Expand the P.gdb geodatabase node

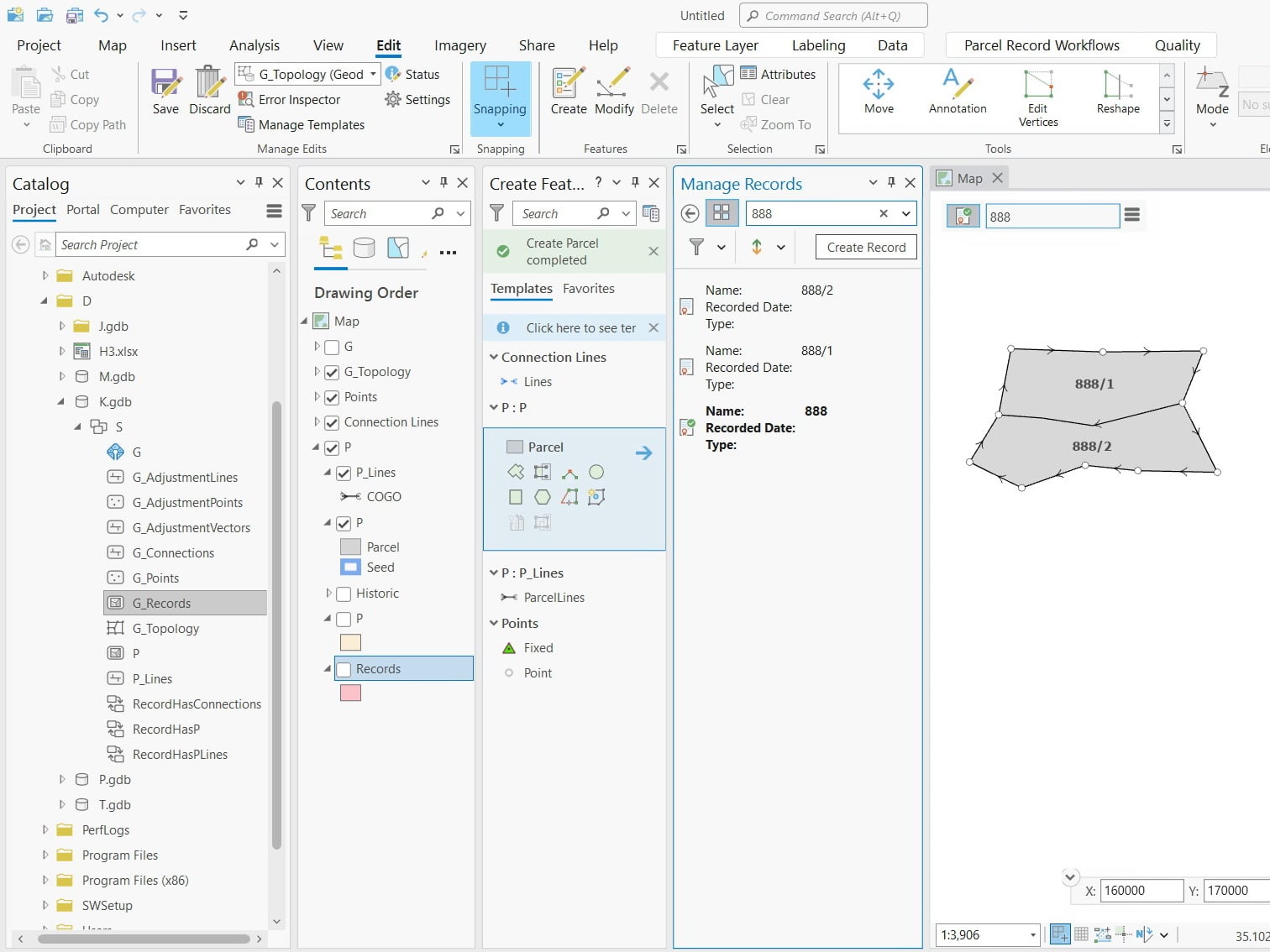(x=62, y=780)
